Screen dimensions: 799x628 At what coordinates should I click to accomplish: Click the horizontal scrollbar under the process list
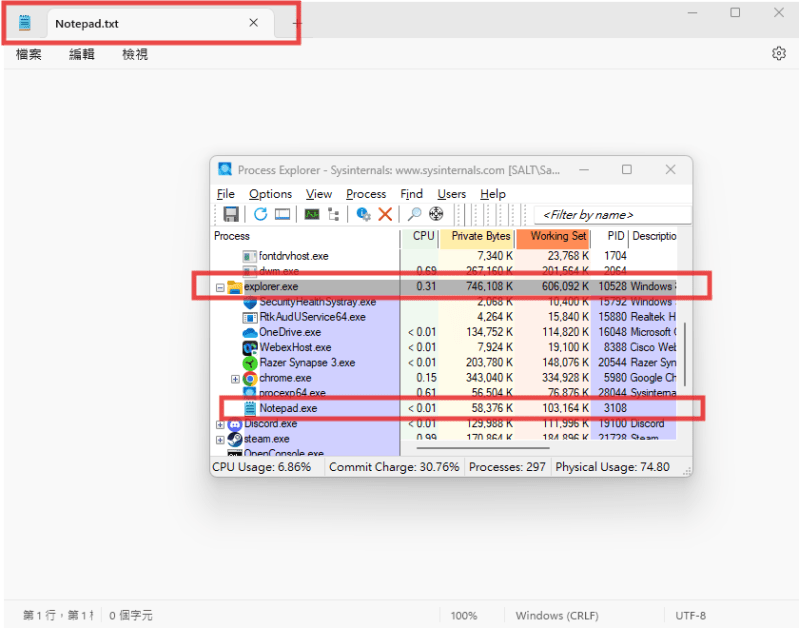[x=483, y=448]
